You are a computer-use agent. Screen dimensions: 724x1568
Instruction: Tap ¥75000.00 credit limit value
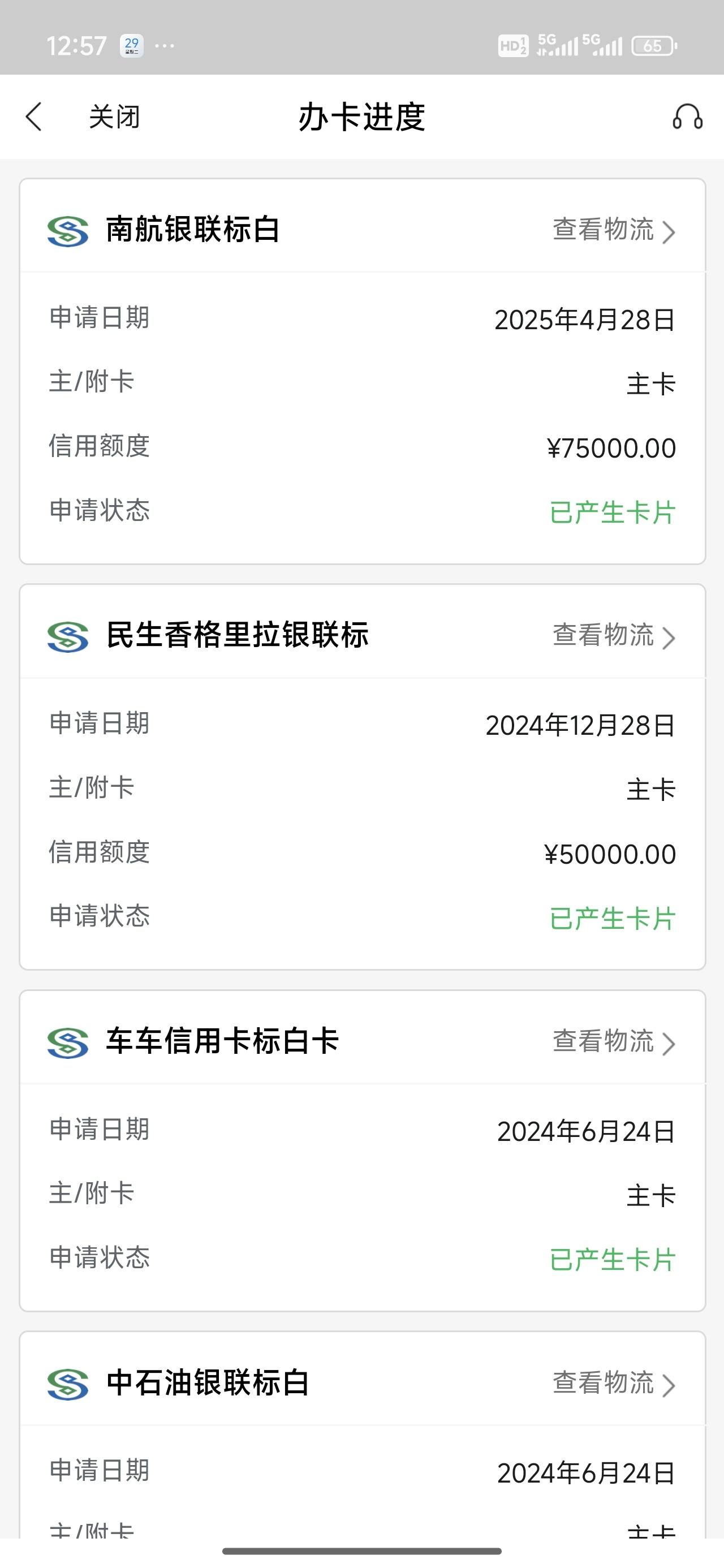click(611, 448)
